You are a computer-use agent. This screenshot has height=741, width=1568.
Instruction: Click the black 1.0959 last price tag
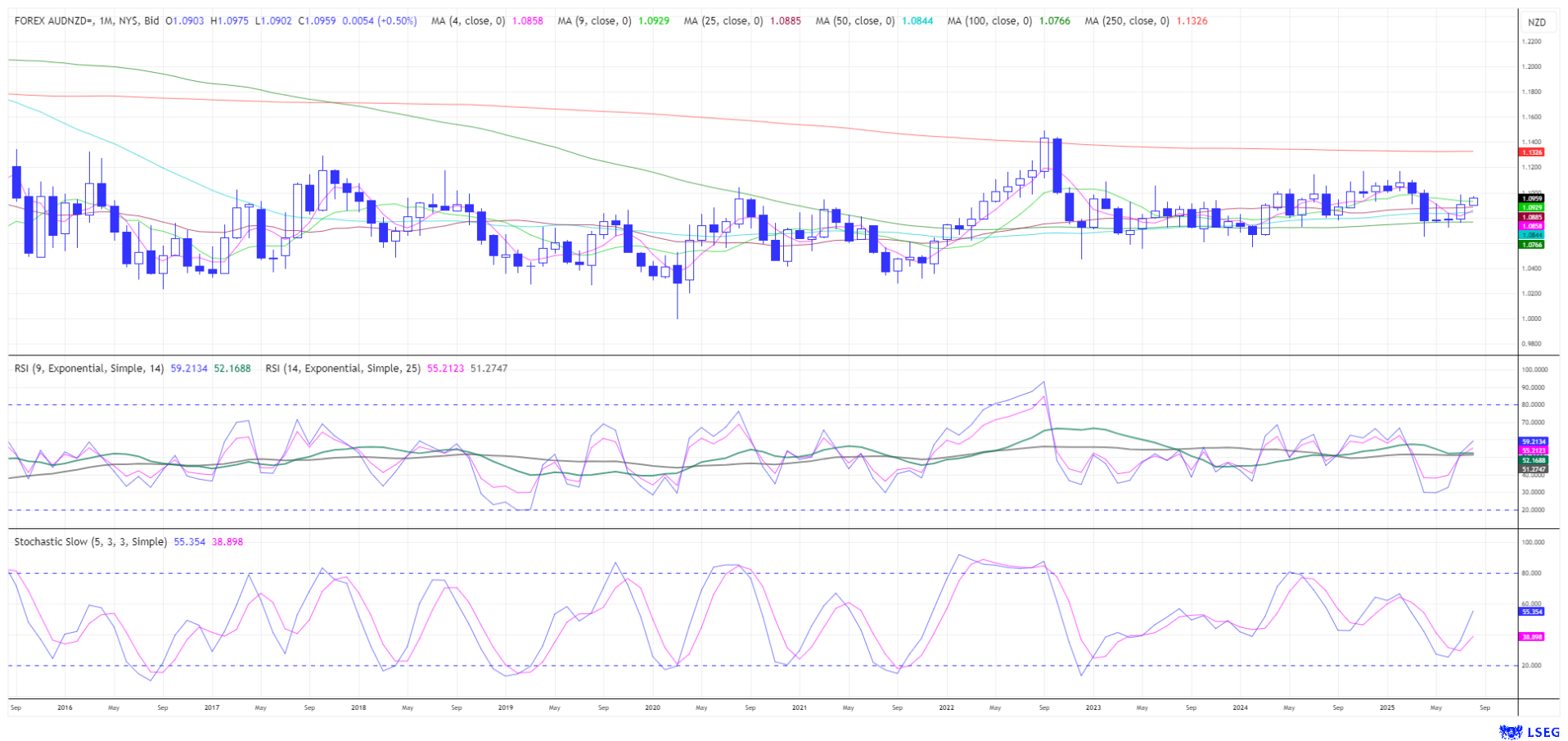coord(1531,198)
